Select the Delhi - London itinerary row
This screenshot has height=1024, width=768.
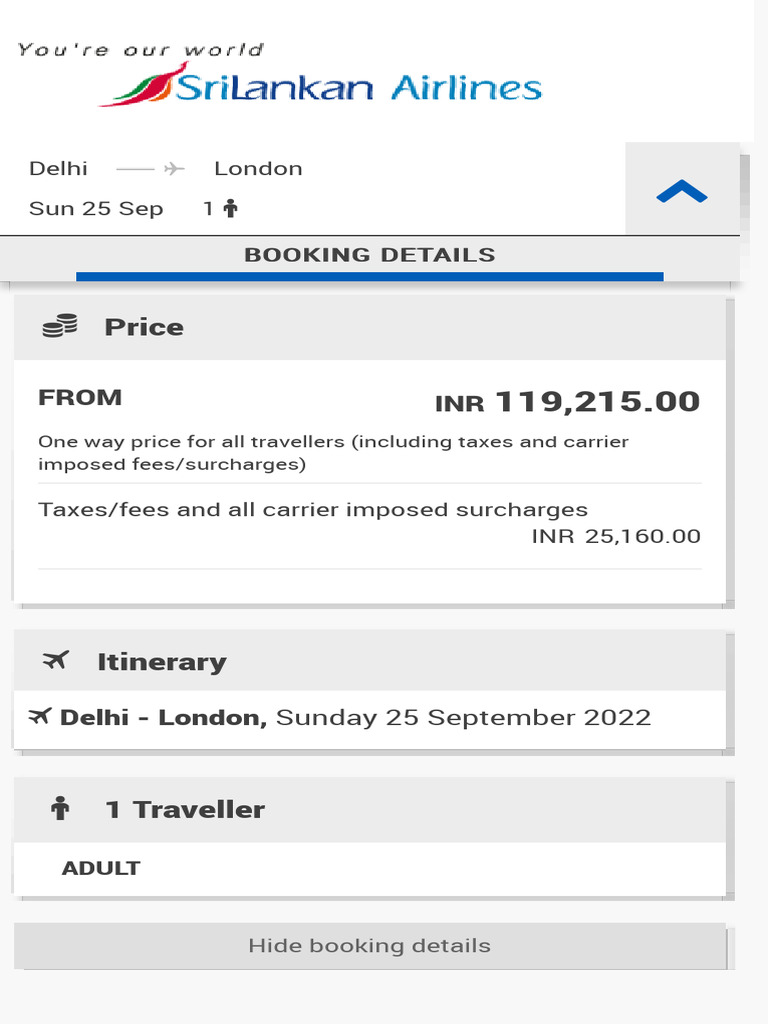(x=355, y=718)
